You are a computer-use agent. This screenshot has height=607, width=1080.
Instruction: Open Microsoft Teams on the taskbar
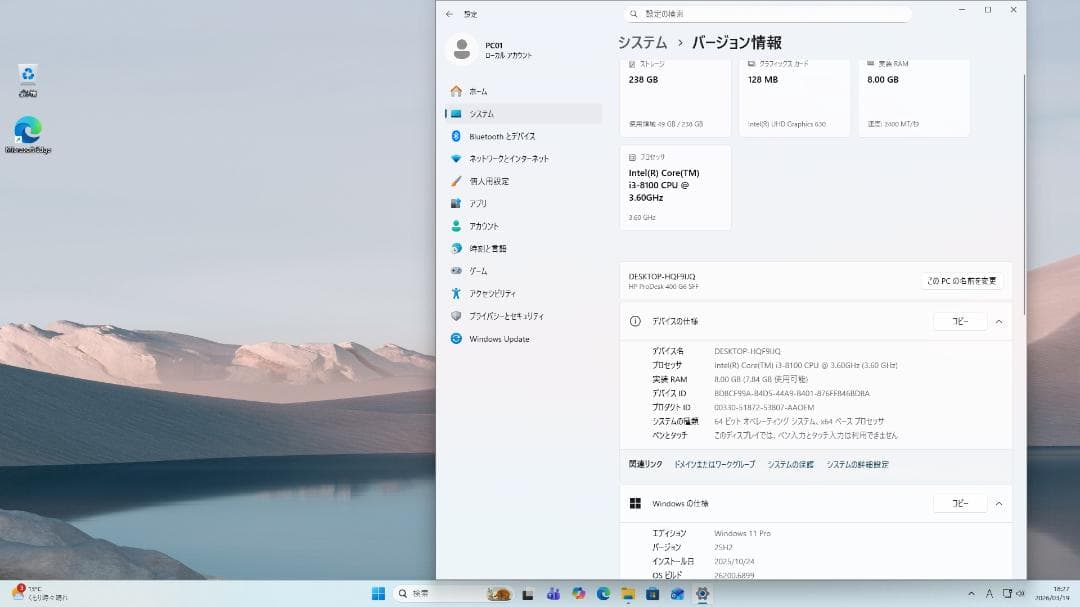pos(553,594)
